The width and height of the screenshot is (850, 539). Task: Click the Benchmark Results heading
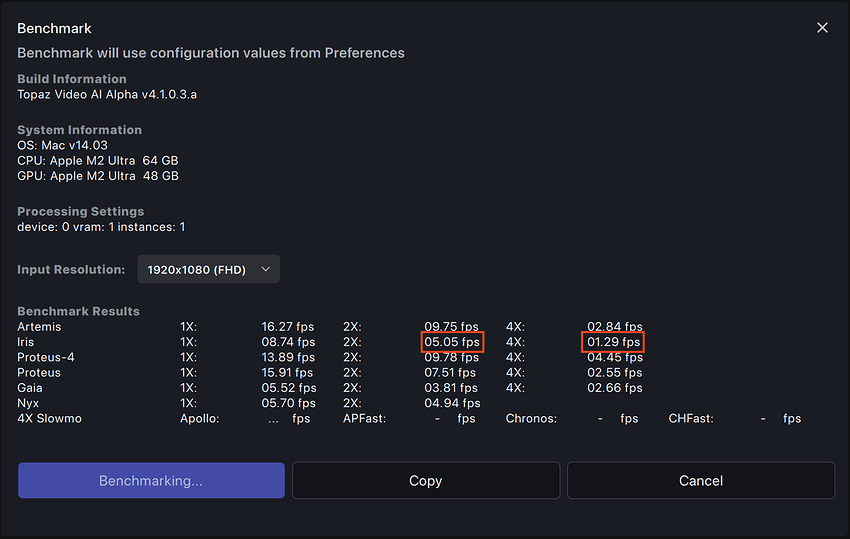pos(78,311)
